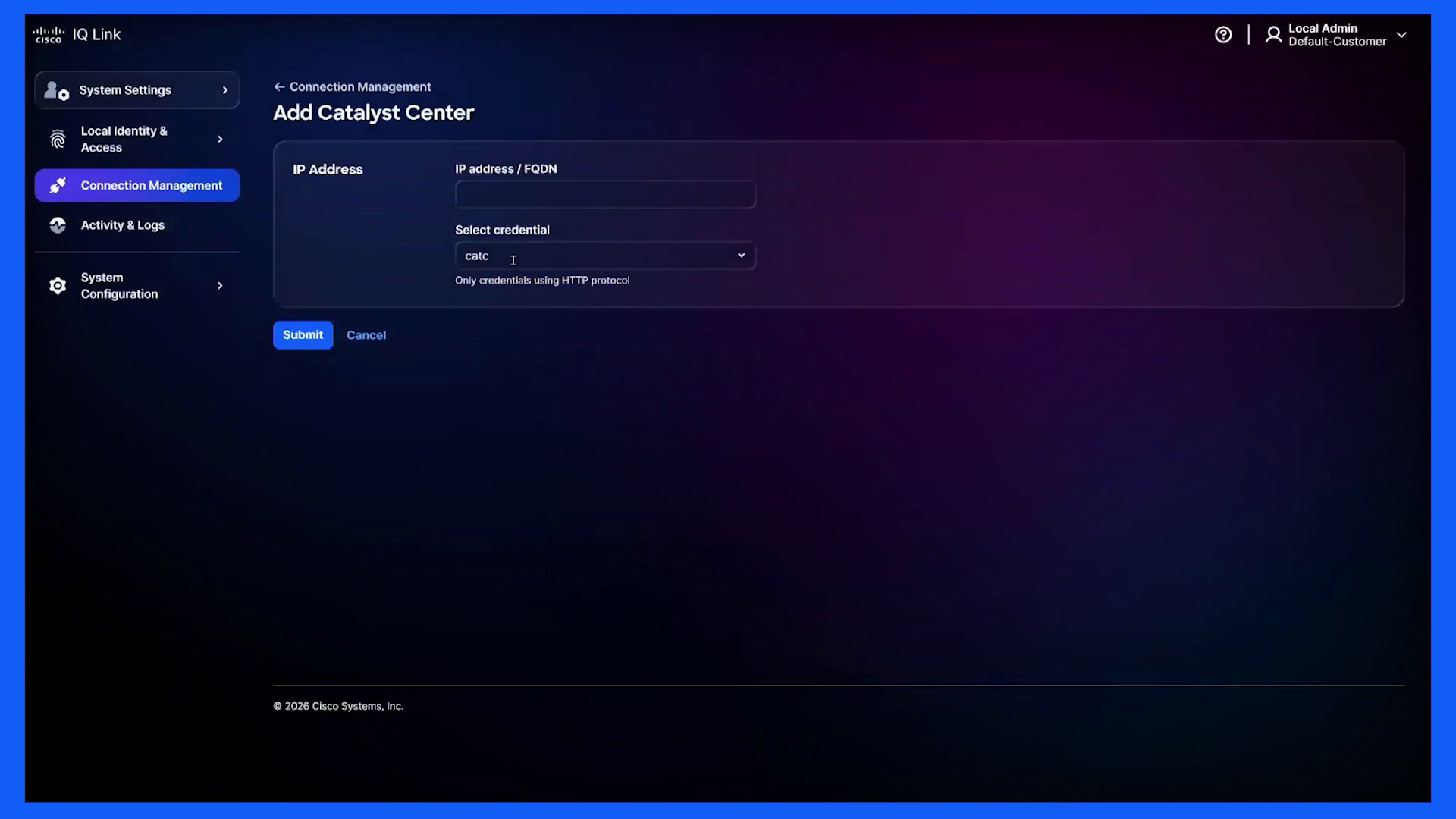Click the Local Identity fingerprint icon

tap(58, 140)
